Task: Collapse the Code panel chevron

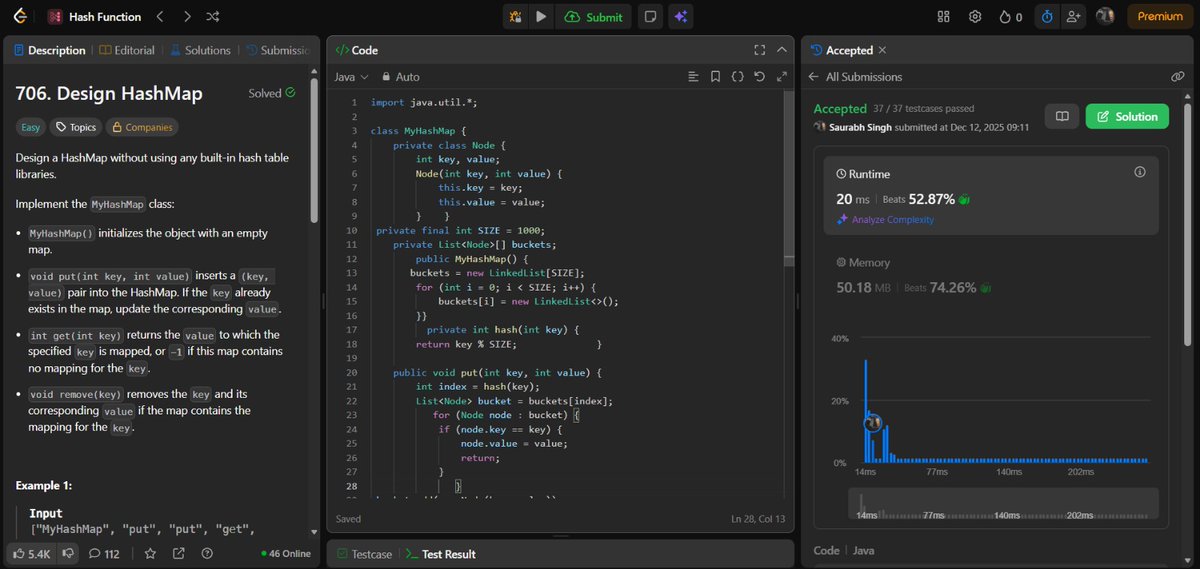Action: 781,50
